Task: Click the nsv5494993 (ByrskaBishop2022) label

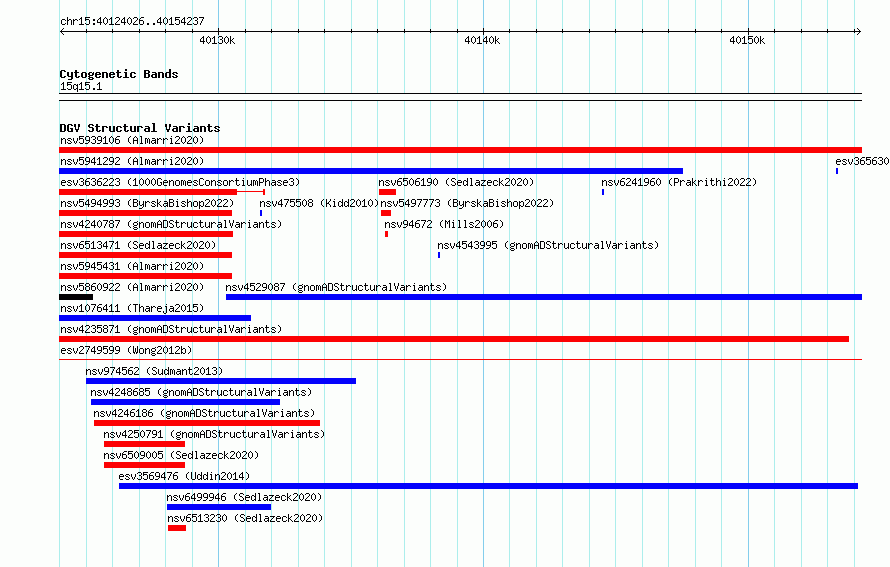Action: tap(147, 203)
